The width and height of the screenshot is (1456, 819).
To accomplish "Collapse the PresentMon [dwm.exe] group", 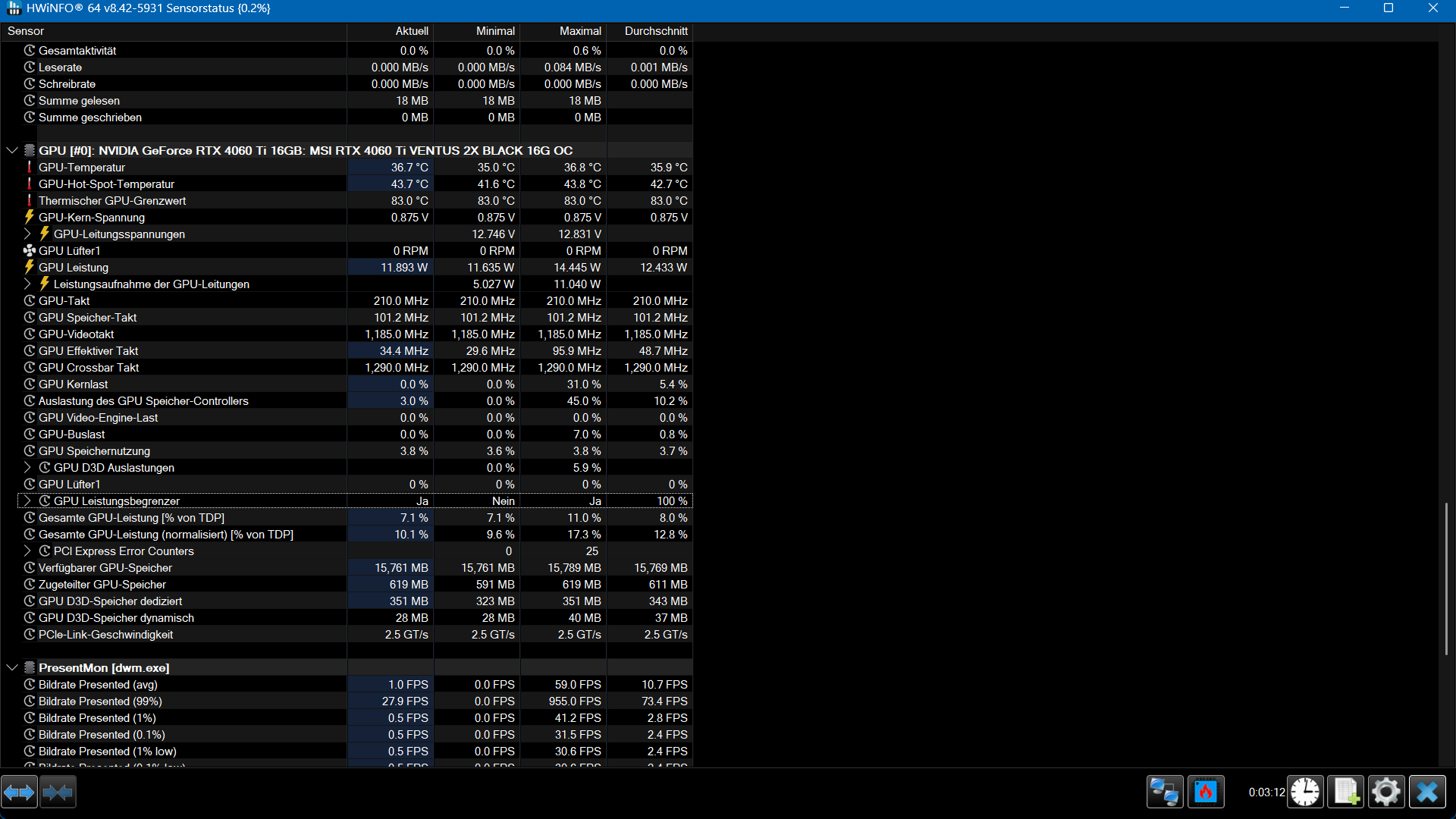I will [12, 667].
